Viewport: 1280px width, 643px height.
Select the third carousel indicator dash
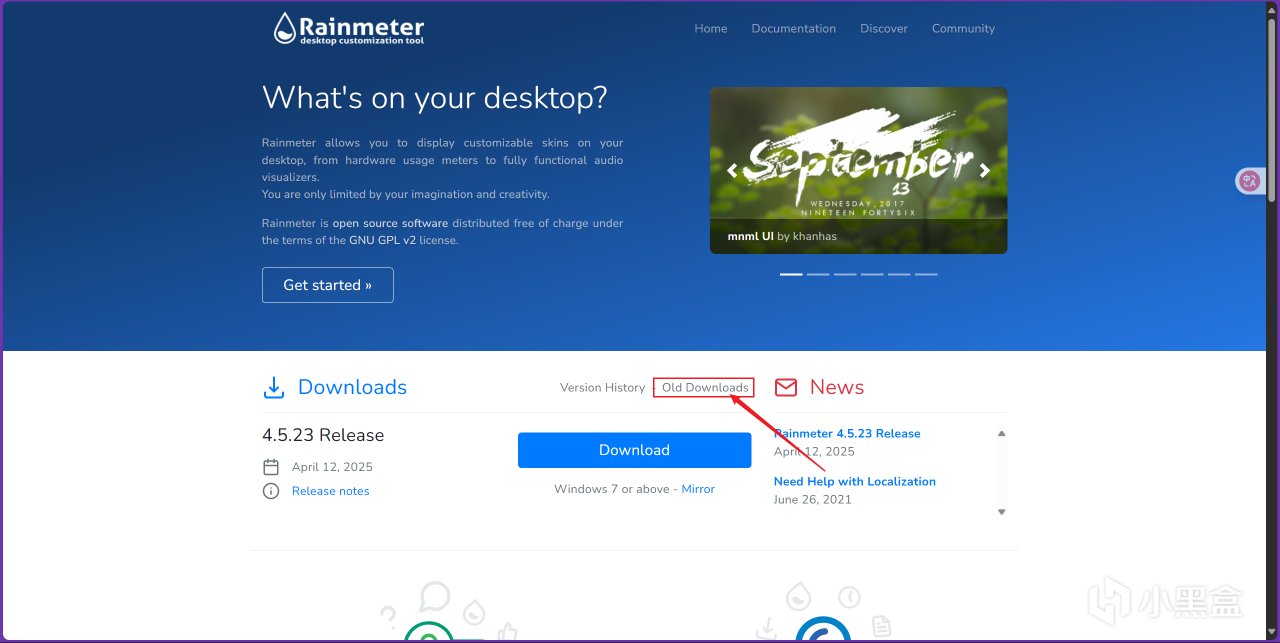pos(845,274)
